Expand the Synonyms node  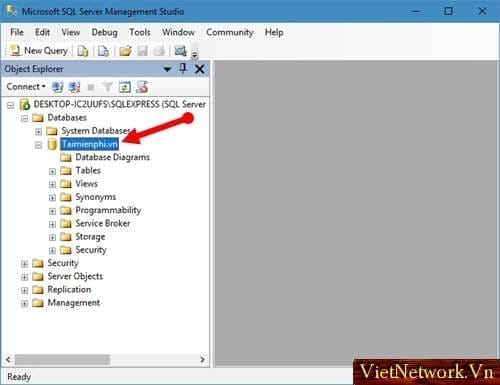coord(52,198)
